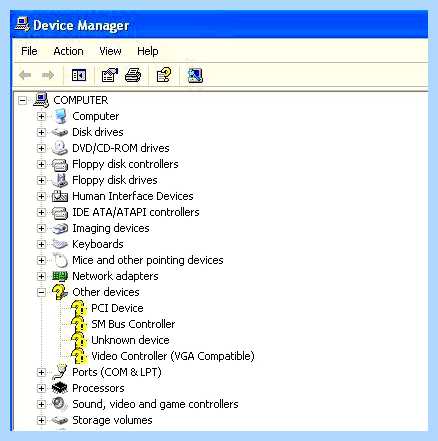438x441 pixels.
Task: Select the Other devices label
Action: point(106,292)
